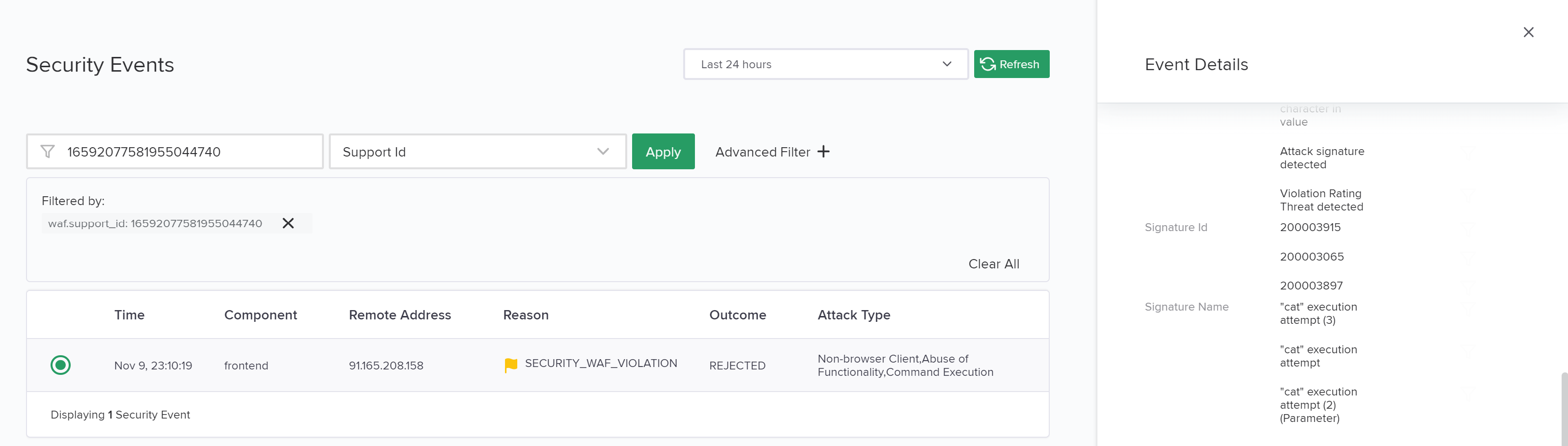
Task: Click the frontend component cell
Action: (x=246, y=366)
